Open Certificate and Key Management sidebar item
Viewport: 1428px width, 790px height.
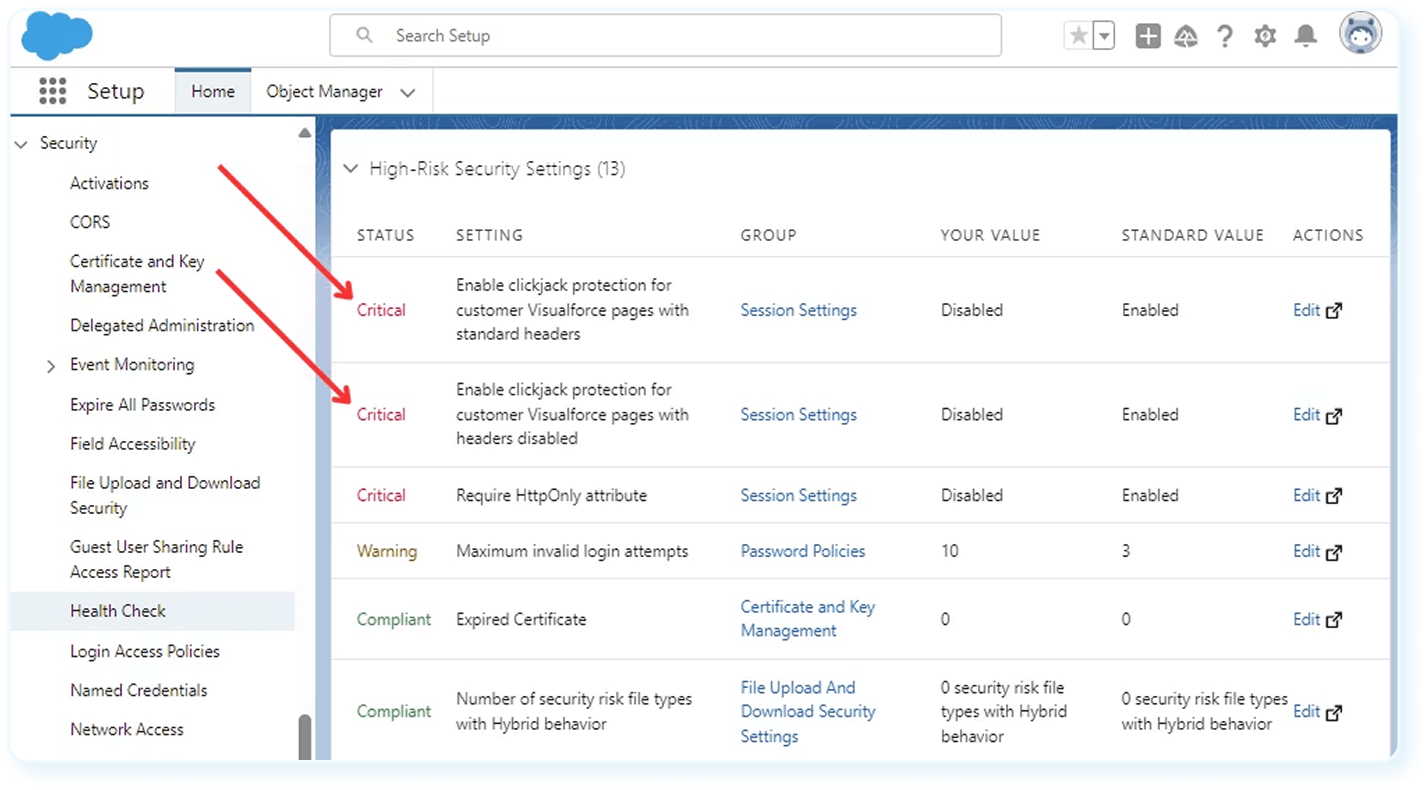pos(137,274)
